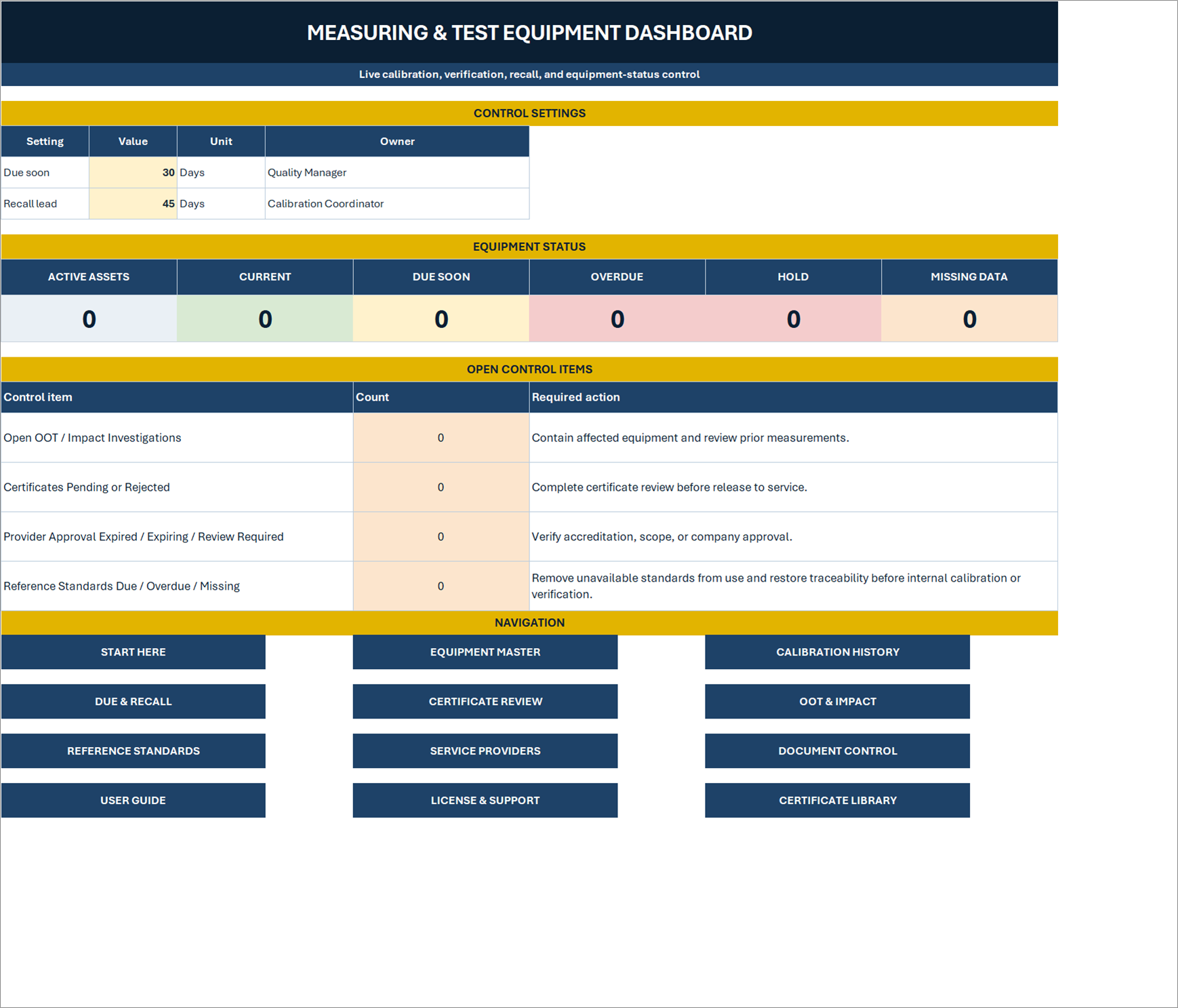Select the Recall lead value 45
Viewport: 1178px width, 1008px height.
(x=133, y=204)
